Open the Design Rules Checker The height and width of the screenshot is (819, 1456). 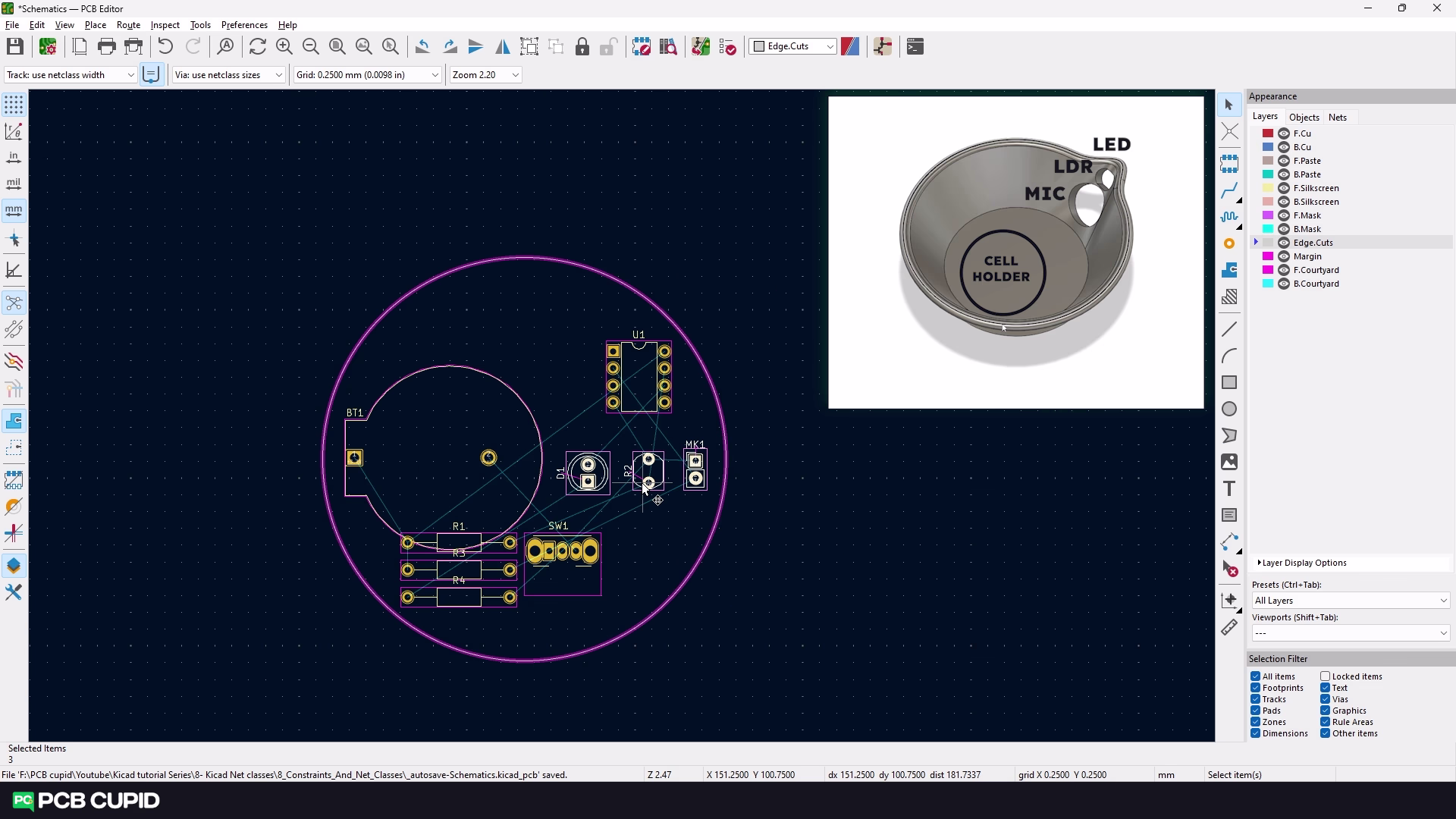click(727, 47)
